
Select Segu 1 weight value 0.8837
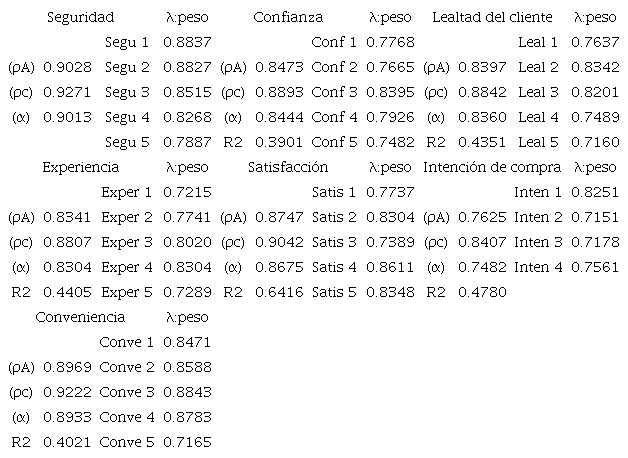click(187, 42)
